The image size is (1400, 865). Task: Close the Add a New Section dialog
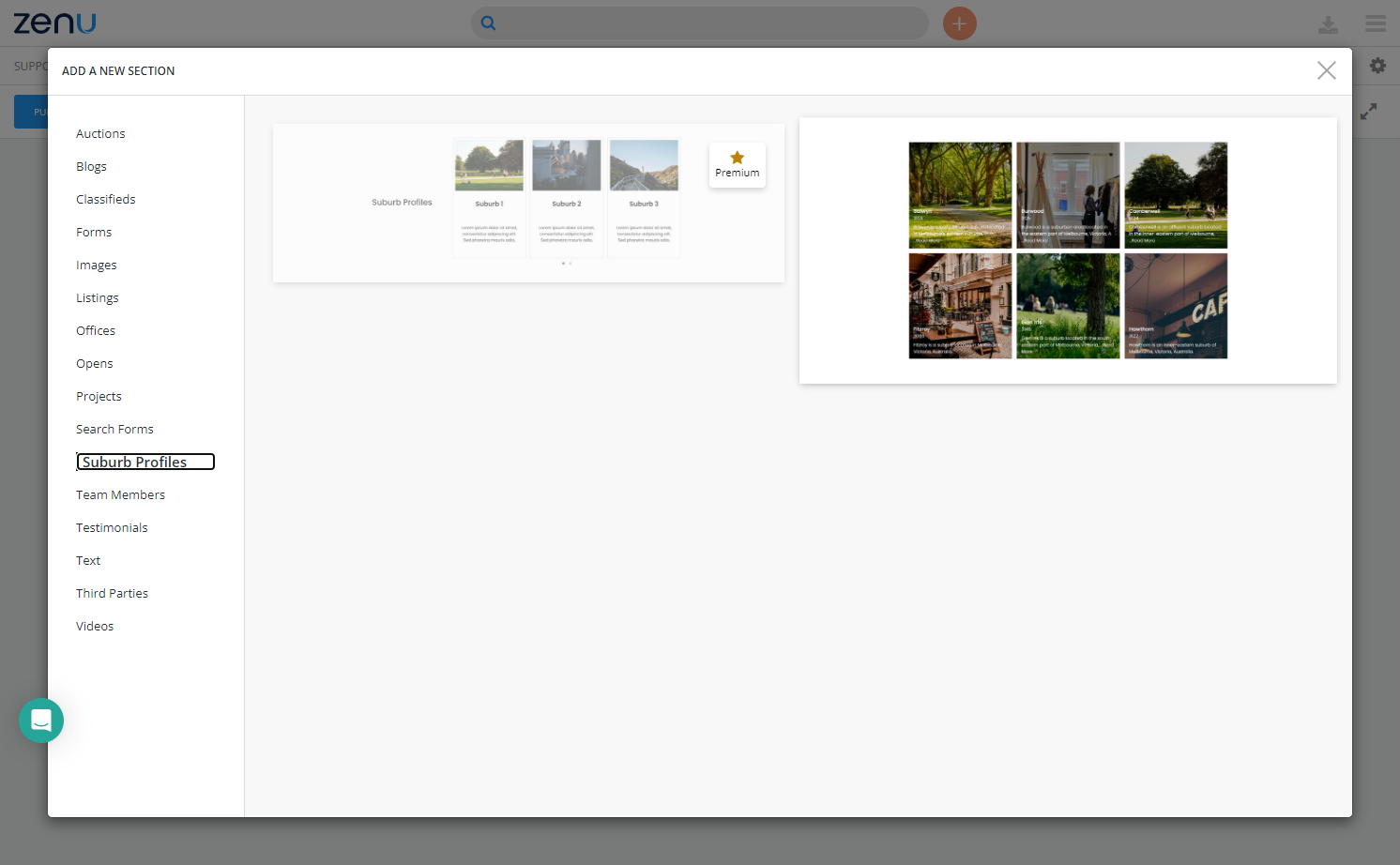(x=1326, y=70)
